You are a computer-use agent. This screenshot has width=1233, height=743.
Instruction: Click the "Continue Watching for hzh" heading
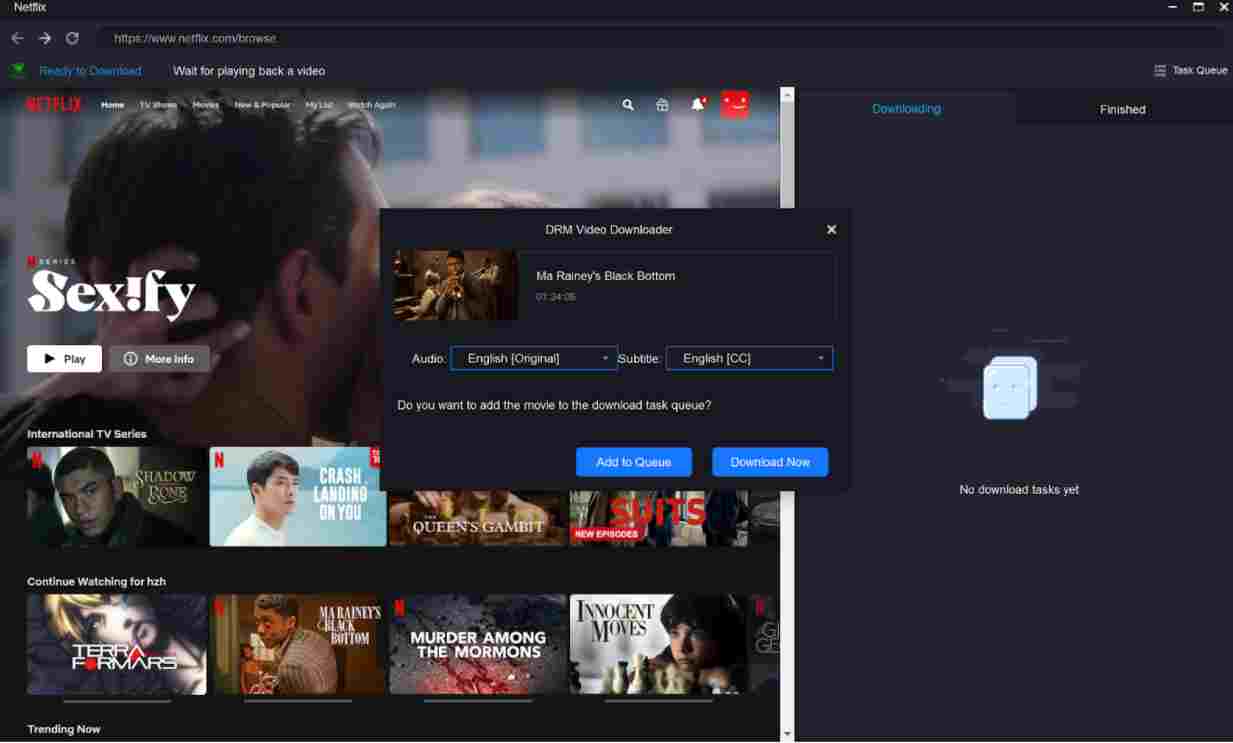[96, 582]
